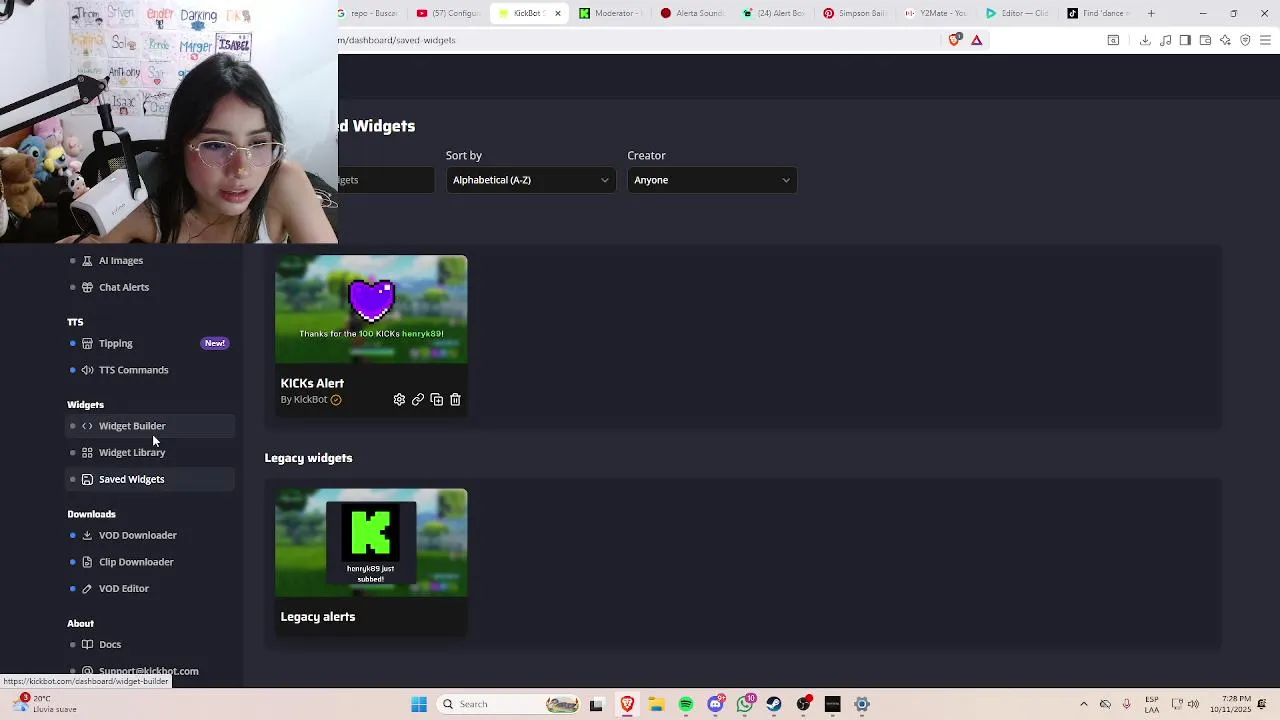Viewport: 1280px width, 720px height.
Task: Switch to the Moderator browser tab
Action: 613,13
